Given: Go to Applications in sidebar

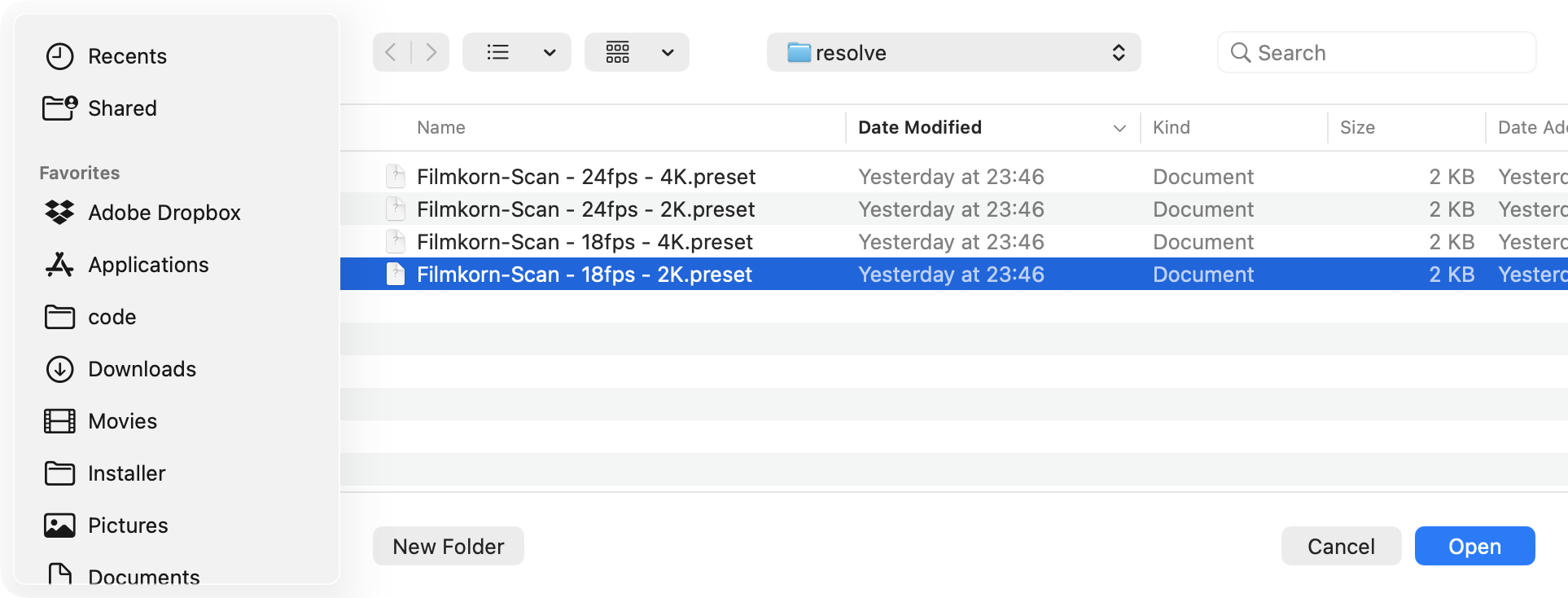Looking at the screenshot, I should [x=127, y=265].
